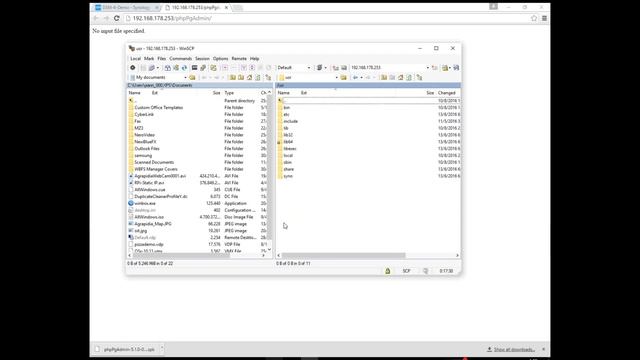Select winbox.exe in local panel
640x360 pixels.
coord(144,204)
